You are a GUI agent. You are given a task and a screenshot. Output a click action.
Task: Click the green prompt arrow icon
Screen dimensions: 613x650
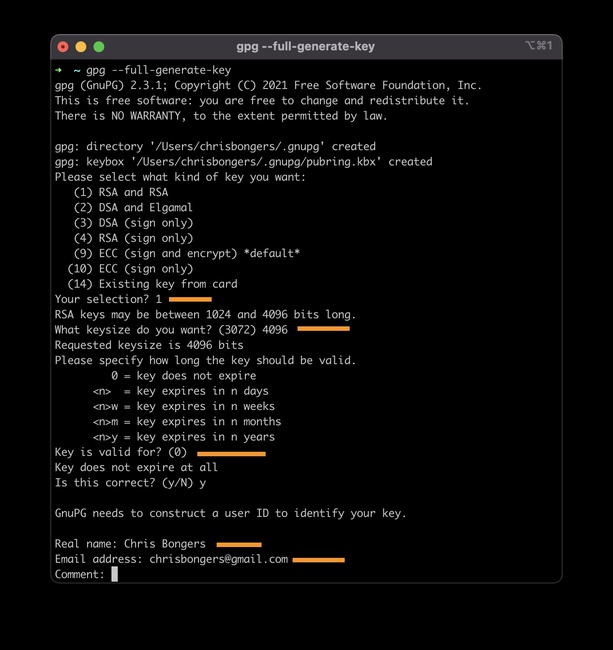pyautogui.click(x=58, y=70)
